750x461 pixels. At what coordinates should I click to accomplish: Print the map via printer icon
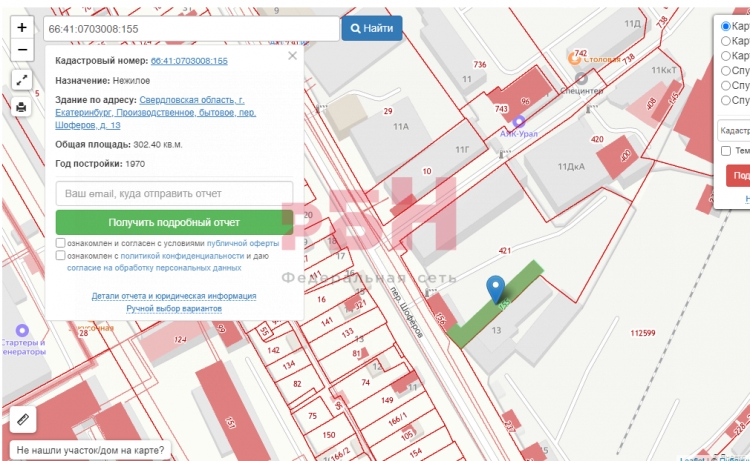coord(22,107)
